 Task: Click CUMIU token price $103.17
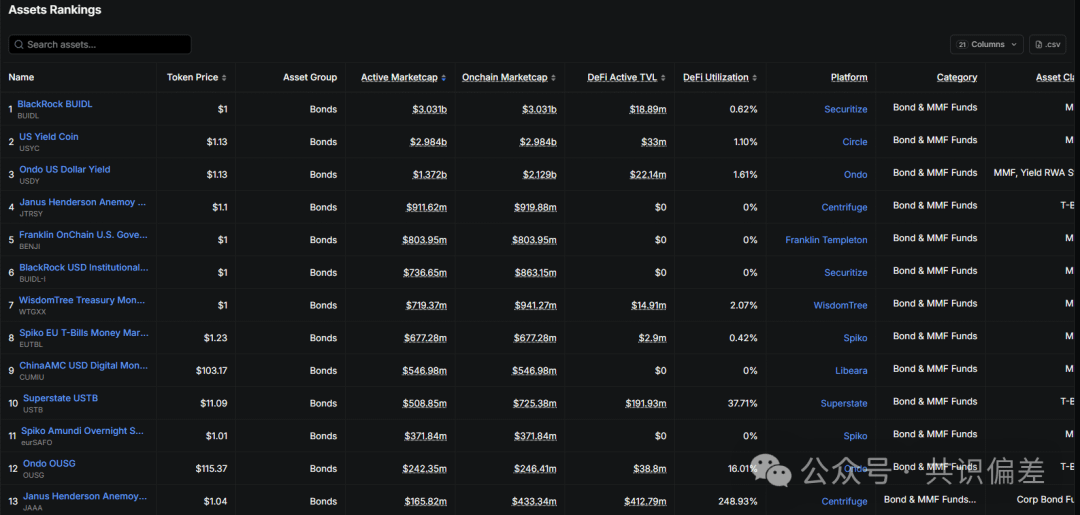click(x=211, y=371)
